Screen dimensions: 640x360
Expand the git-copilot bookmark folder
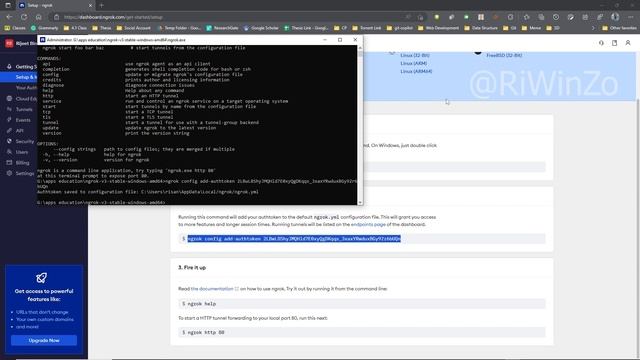pos(400,28)
